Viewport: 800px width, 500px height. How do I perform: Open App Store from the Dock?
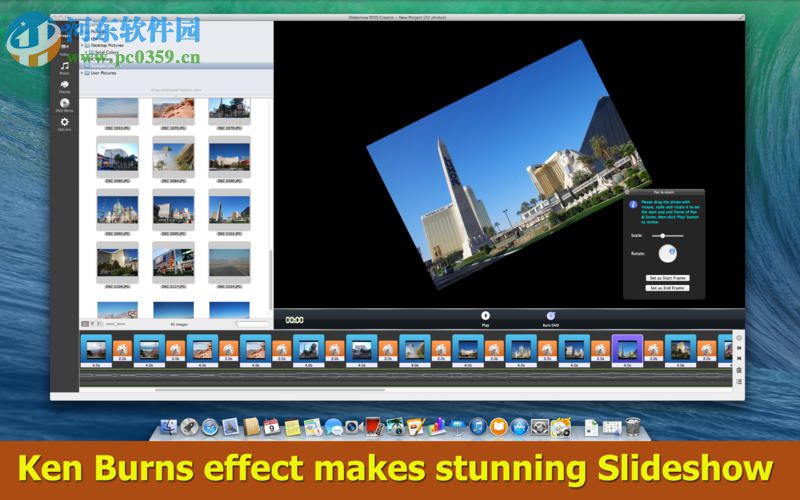click(519, 427)
